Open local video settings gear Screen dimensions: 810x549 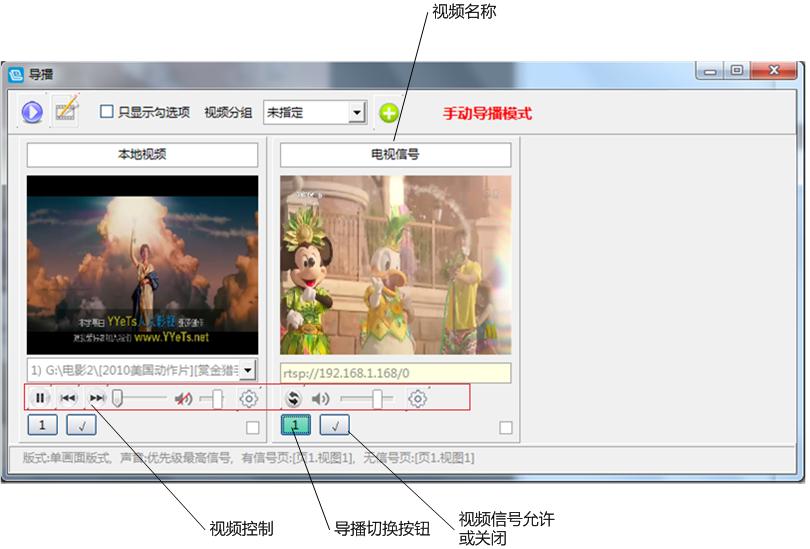[x=248, y=399]
